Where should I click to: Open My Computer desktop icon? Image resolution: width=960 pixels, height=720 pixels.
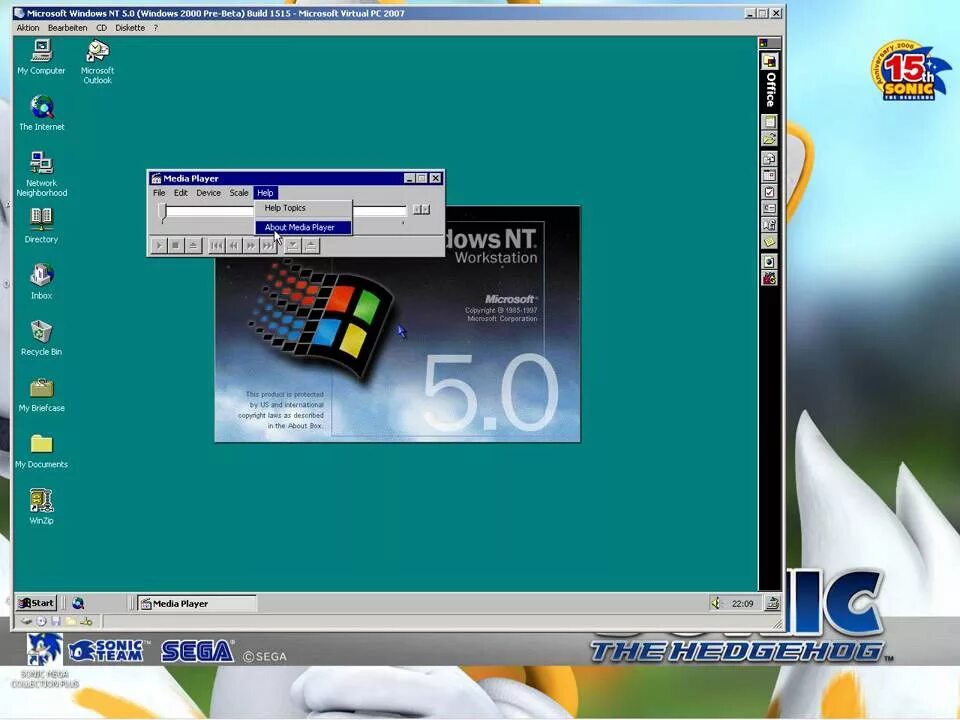41,57
